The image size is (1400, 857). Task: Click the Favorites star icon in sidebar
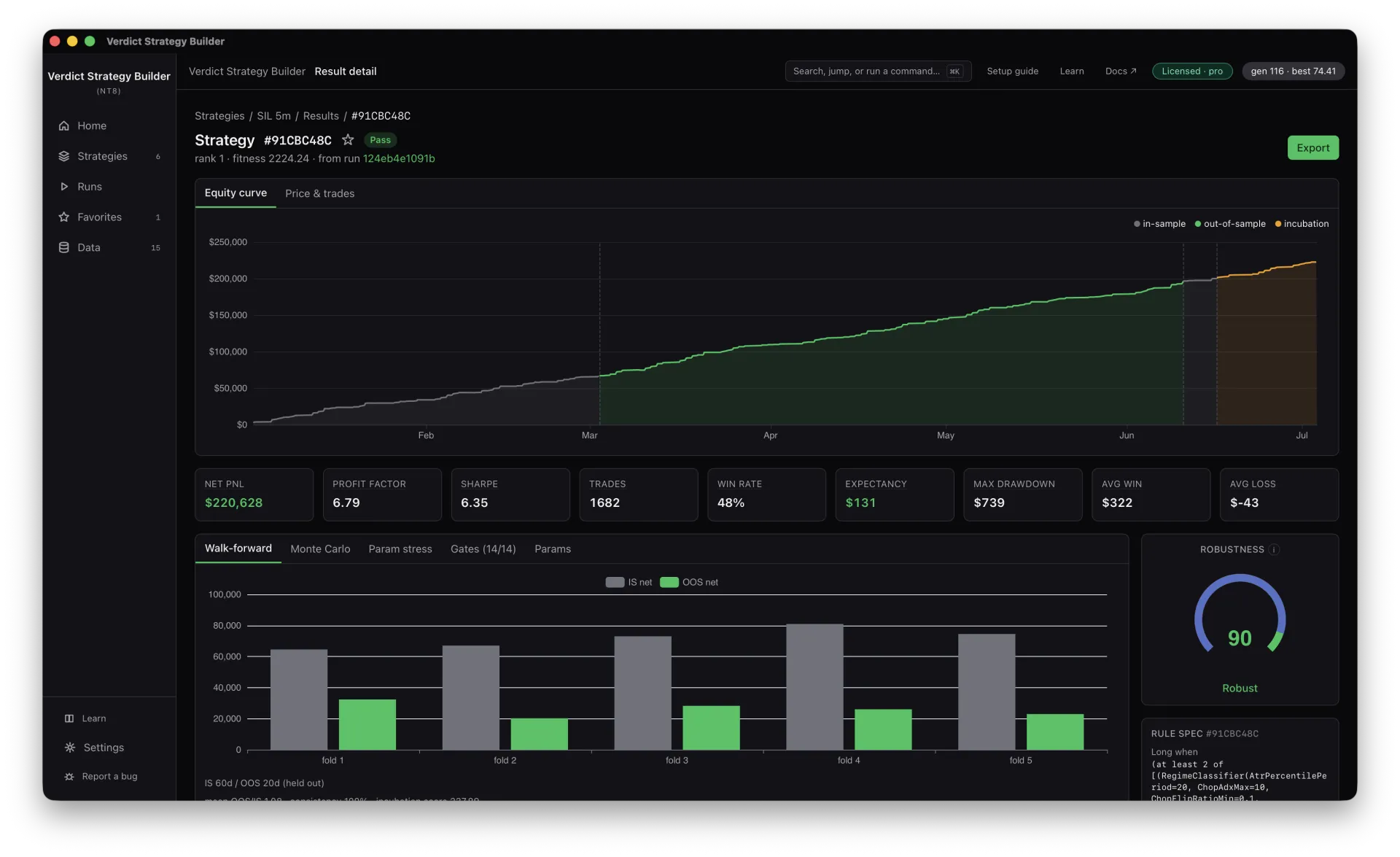click(x=64, y=217)
